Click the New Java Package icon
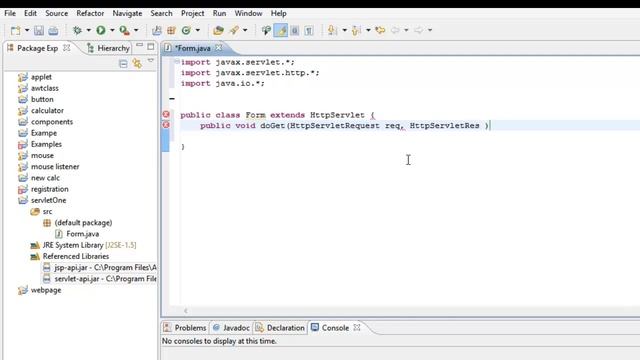Screen dimensions: 640x360 point(171,30)
